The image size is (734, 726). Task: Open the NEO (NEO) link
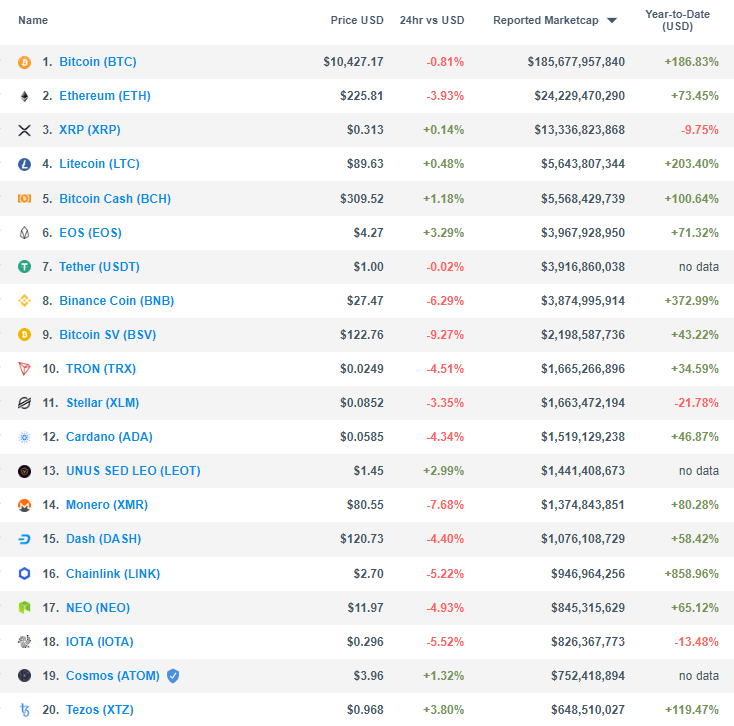98,608
